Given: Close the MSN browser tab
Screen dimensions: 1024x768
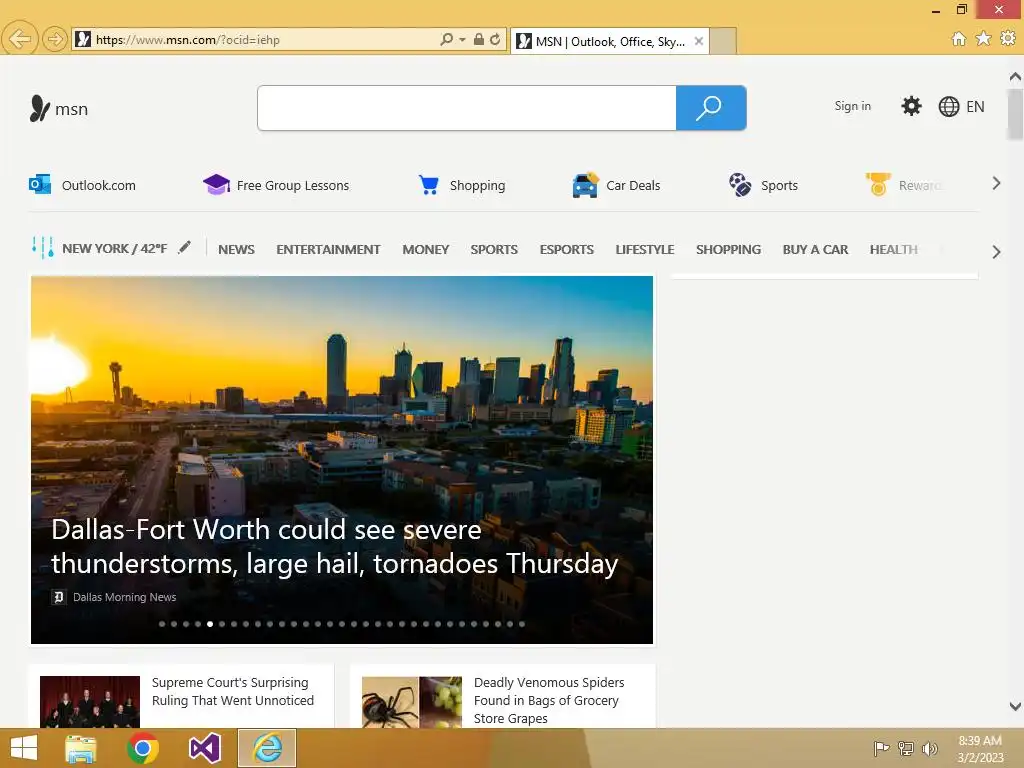Looking at the screenshot, I should click(x=699, y=41).
